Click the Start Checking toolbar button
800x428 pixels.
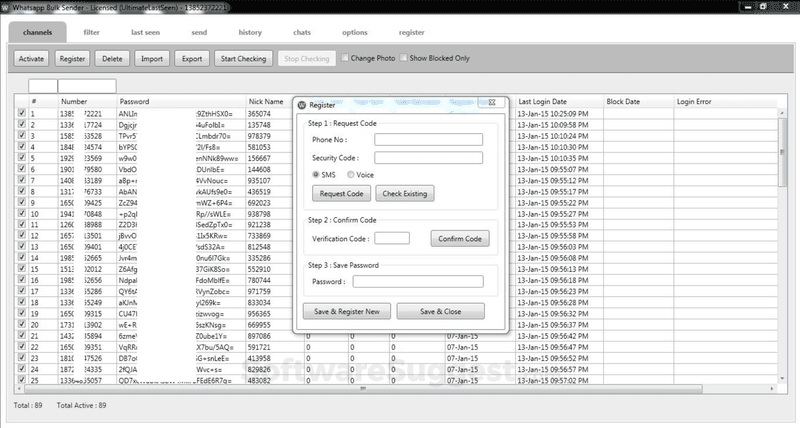(243, 59)
